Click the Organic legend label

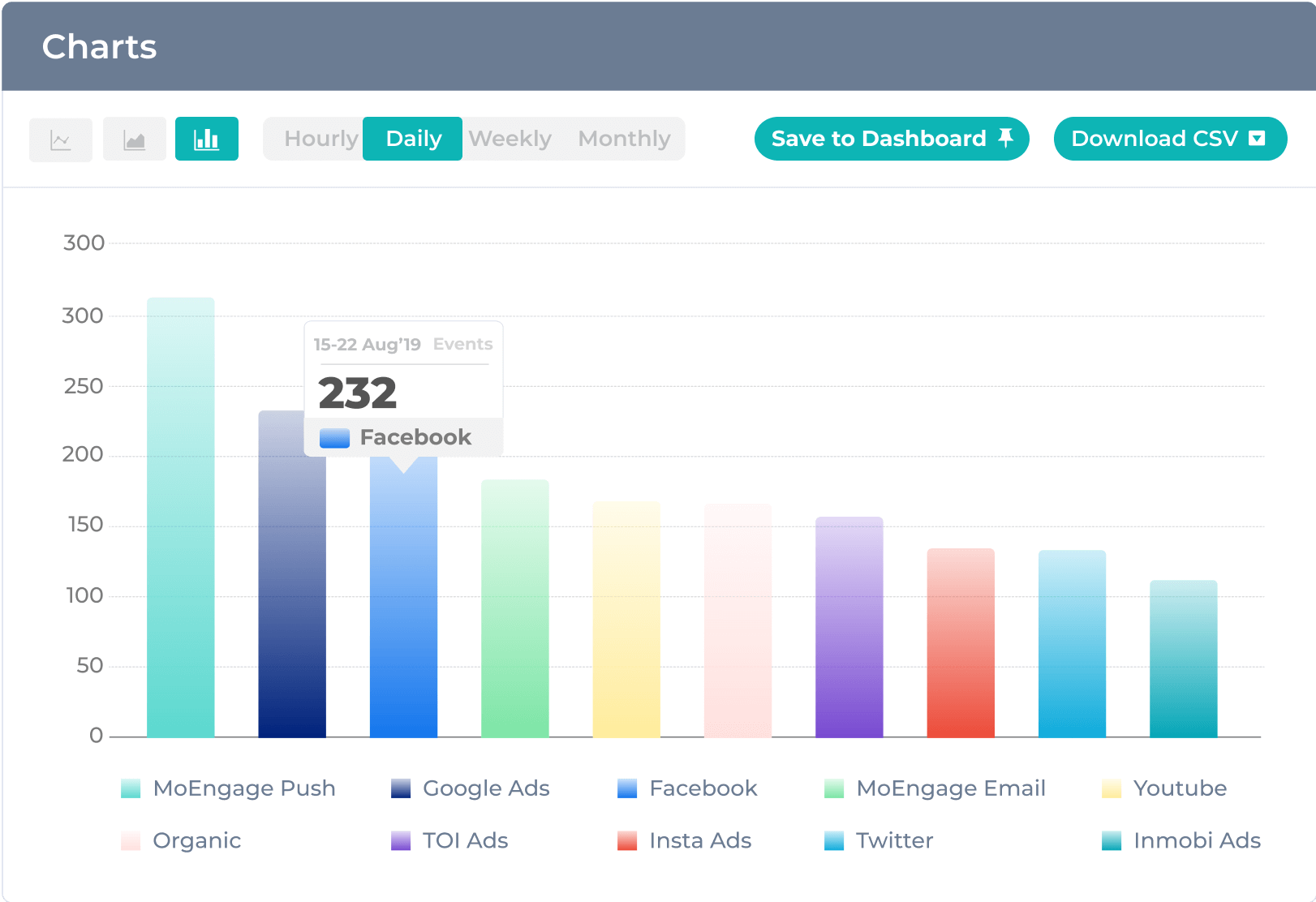(x=197, y=841)
